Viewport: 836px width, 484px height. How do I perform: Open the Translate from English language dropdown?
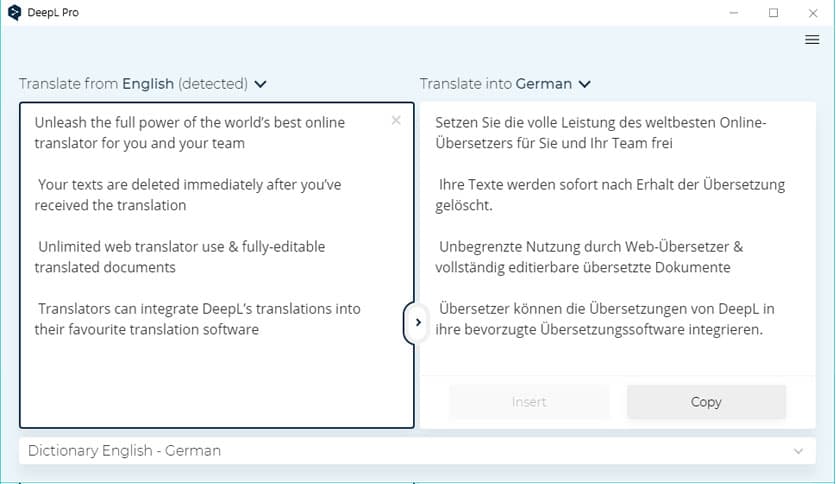[142, 84]
